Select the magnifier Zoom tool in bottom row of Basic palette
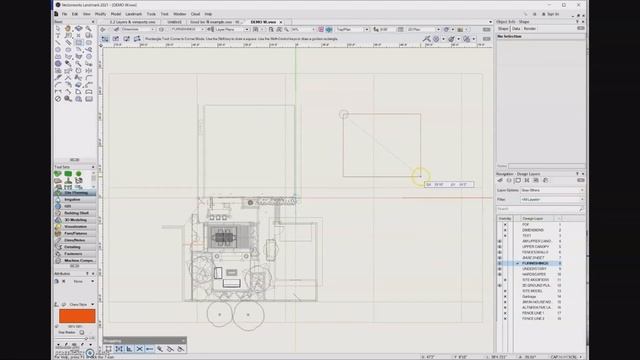 [x=68, y=99]
